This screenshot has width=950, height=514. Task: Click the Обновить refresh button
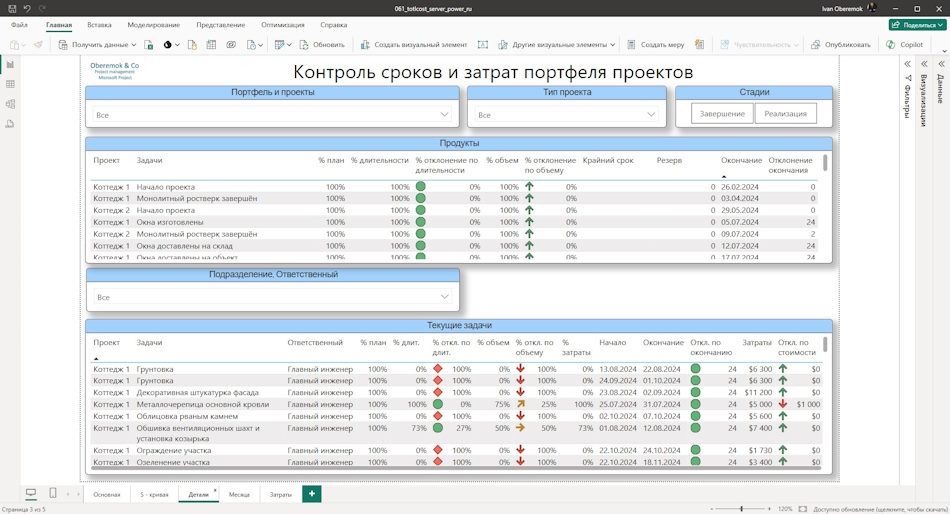[322, 44]
